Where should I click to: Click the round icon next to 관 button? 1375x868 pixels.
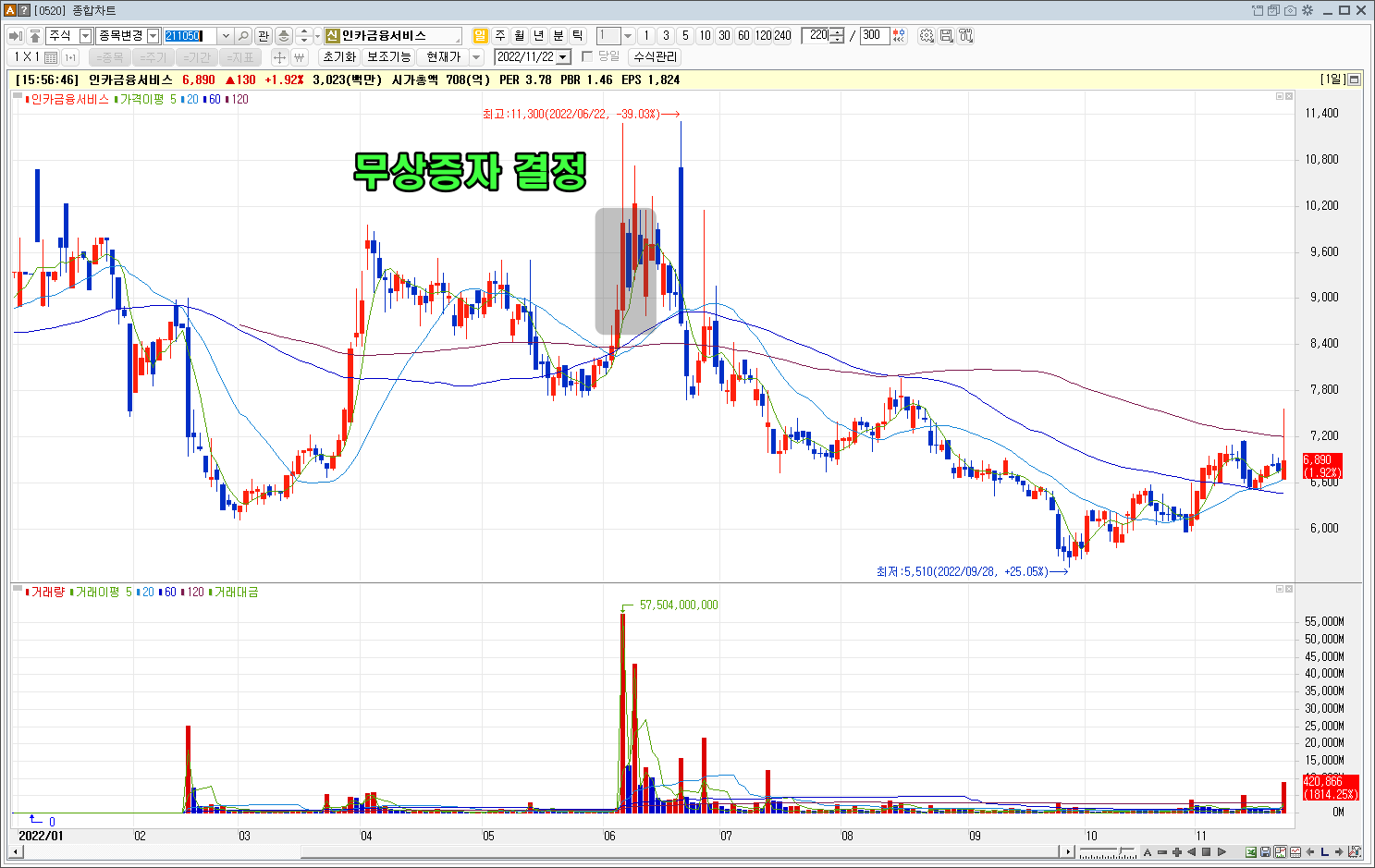[284, 35]
